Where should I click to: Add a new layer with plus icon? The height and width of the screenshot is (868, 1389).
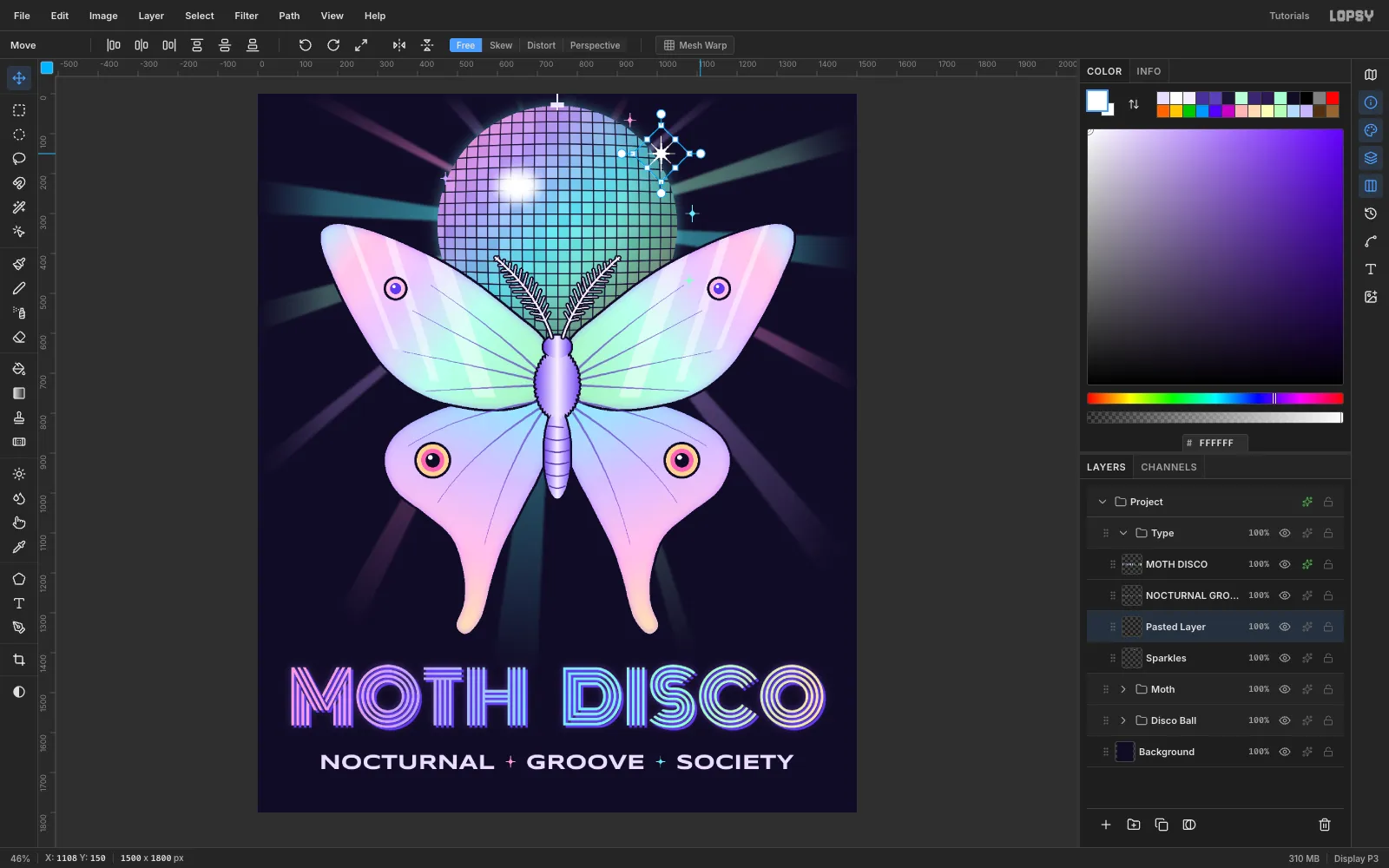click(x=1106, y=825)
